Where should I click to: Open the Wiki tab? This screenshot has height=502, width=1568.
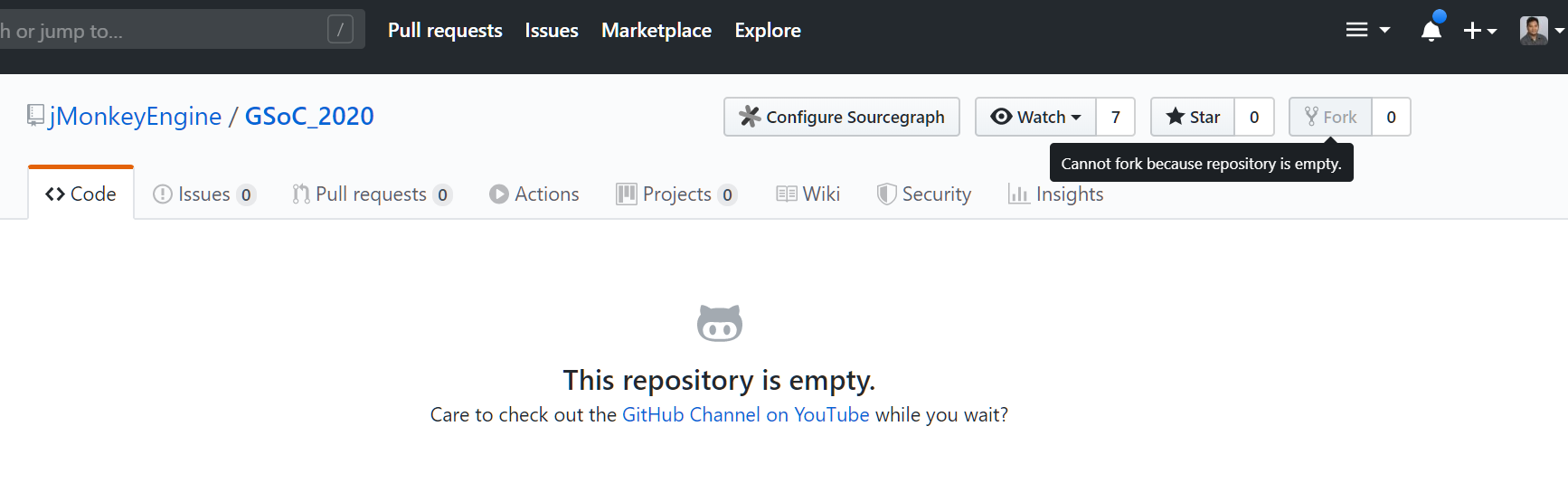point(808,194)
